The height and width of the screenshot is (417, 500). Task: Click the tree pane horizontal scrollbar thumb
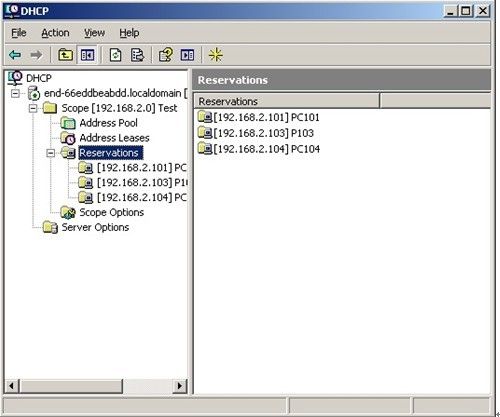(71, 386)
